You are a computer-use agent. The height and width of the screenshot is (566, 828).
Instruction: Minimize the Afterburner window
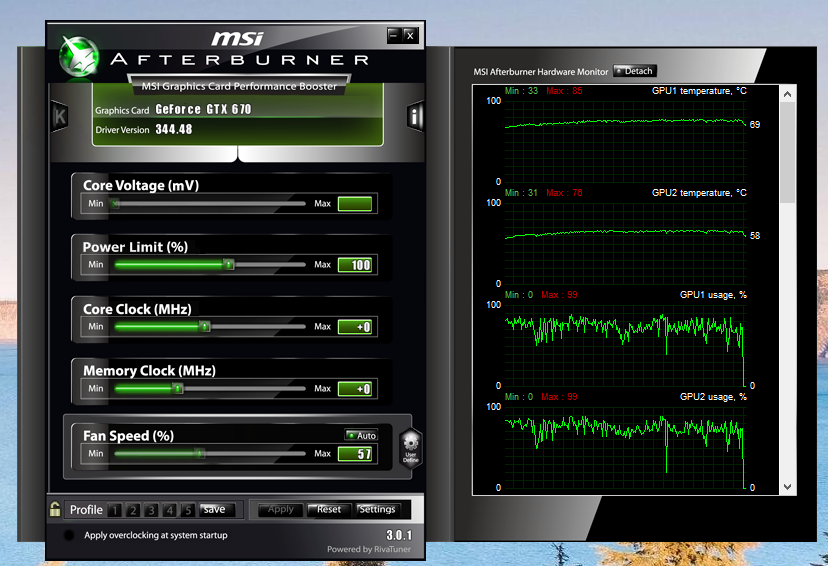(393, 35)
